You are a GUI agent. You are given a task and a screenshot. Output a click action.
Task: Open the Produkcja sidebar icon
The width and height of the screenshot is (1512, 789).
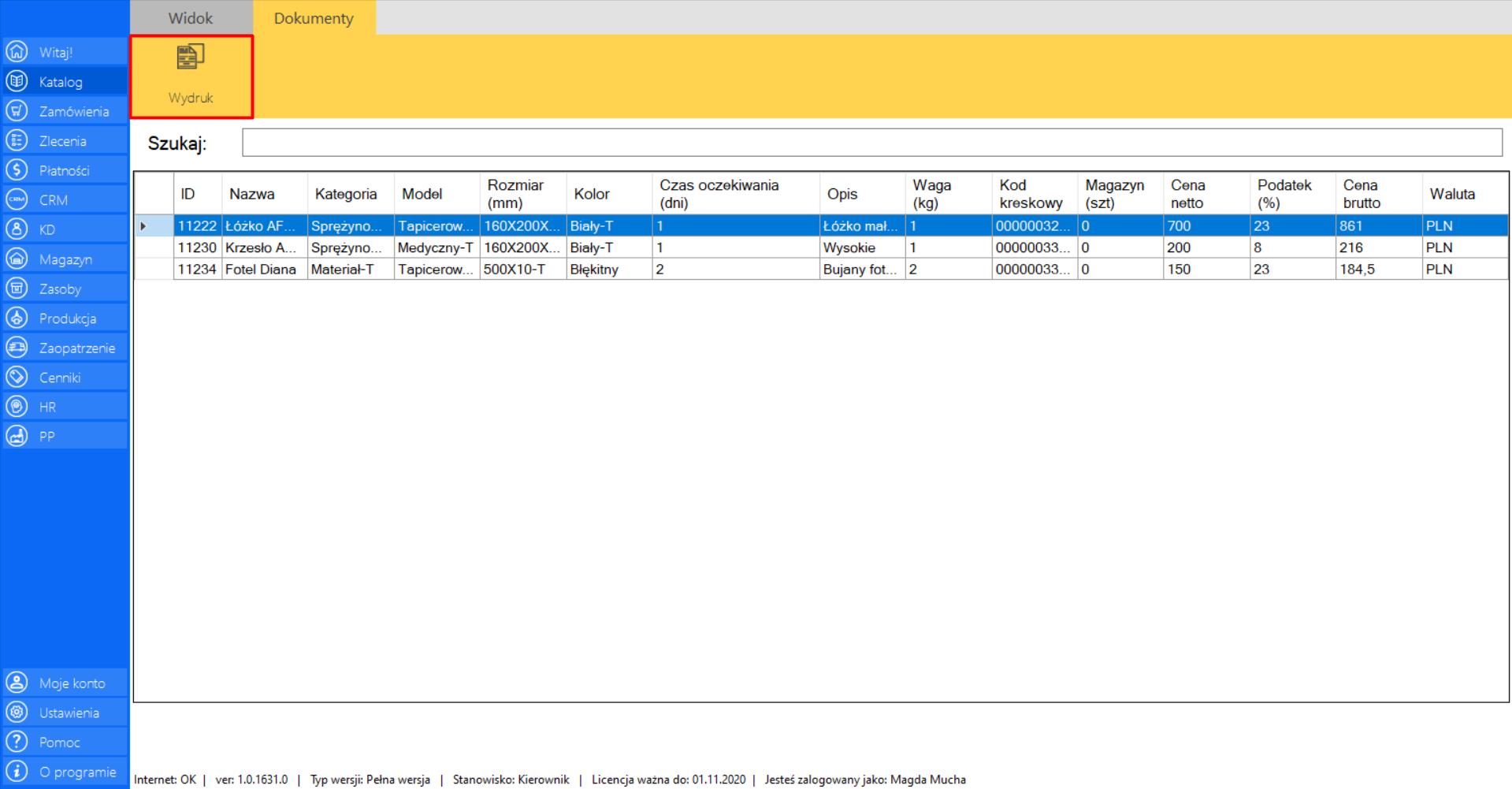(x=17, y=318)
